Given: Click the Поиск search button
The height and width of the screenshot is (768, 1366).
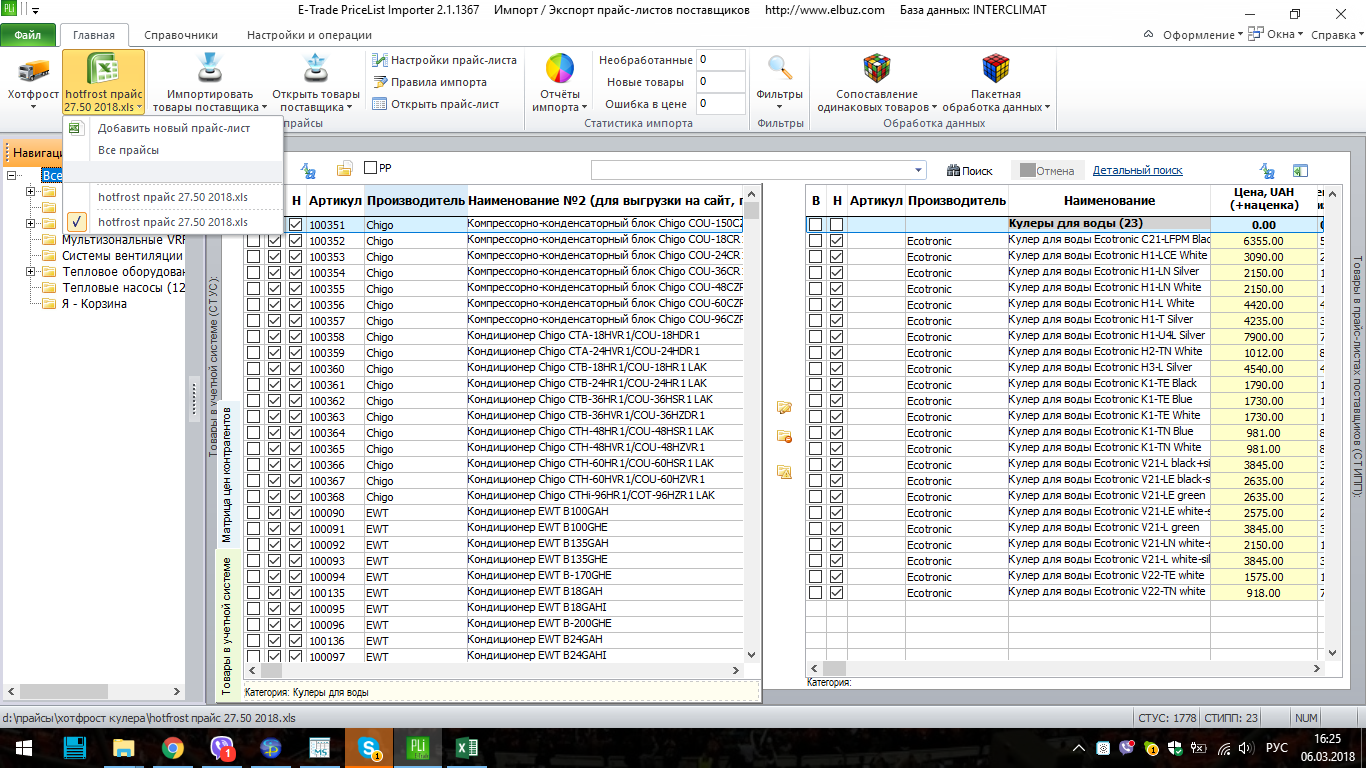Looking at the screenshot, I should [969, 171].
